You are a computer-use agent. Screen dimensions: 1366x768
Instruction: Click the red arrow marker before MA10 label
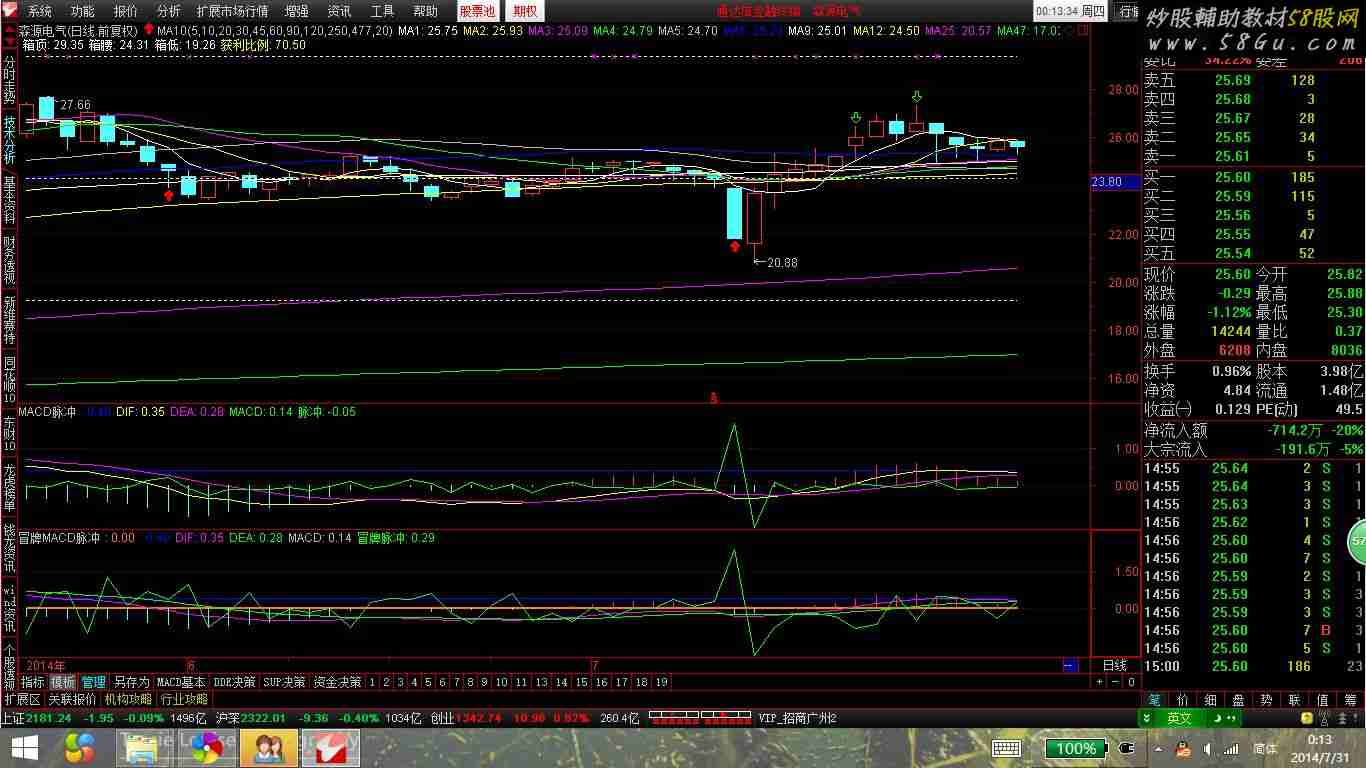pos(149,30)
